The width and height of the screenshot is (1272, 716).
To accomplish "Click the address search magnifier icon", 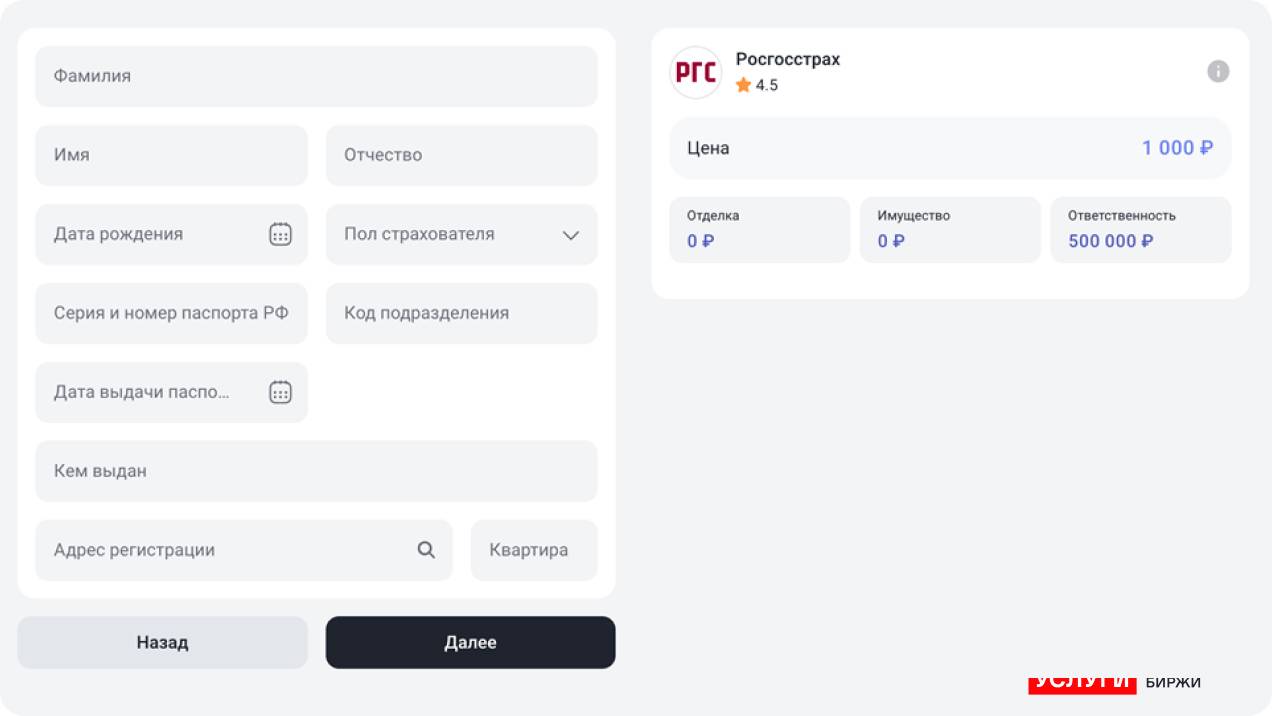I will pos(426,550).
